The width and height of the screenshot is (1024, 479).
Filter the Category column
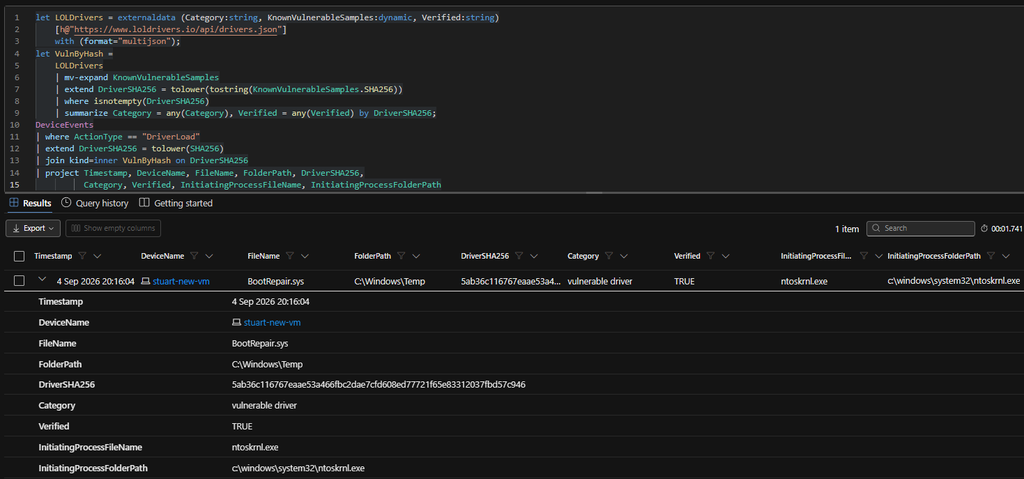(609, 256)
